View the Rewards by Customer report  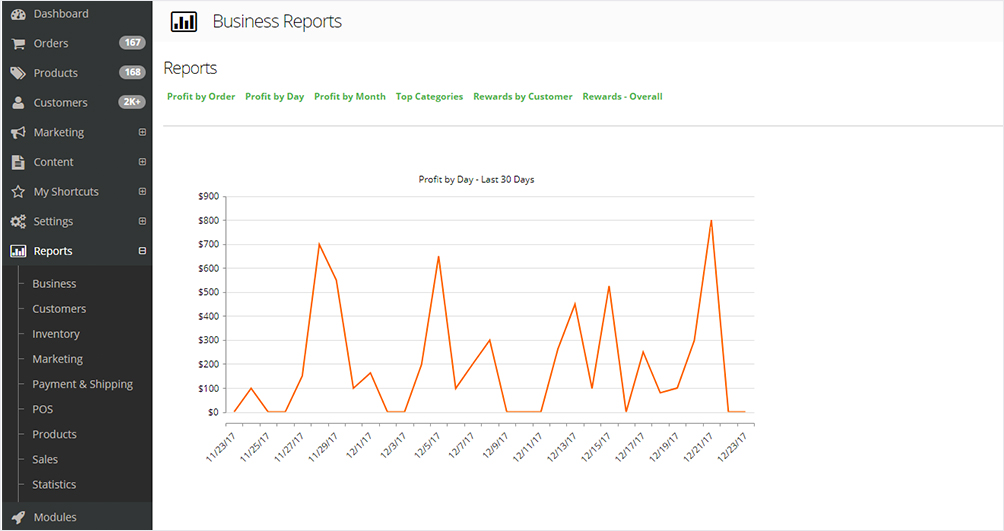click(522, 97)
